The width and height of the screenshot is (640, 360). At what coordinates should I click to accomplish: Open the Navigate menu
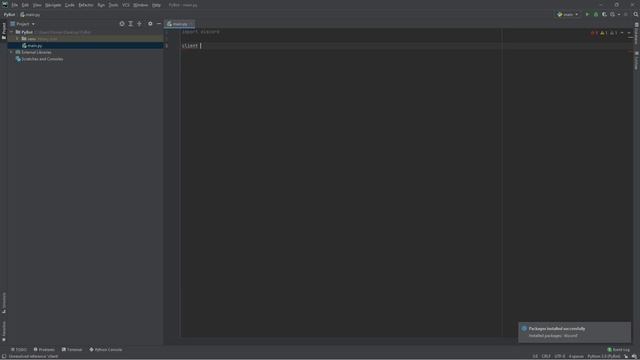pyautogui.click(x=53, y=5)
